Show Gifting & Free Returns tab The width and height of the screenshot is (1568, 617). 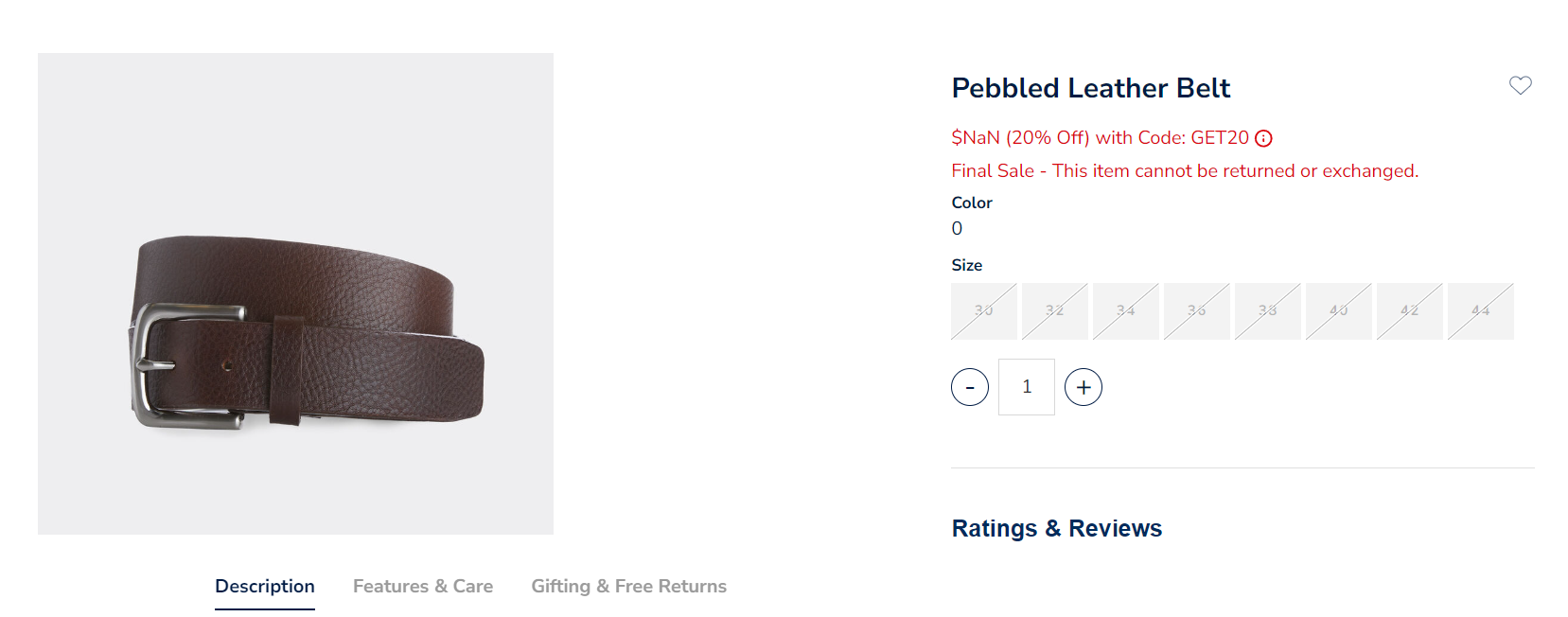click(628, 587)
